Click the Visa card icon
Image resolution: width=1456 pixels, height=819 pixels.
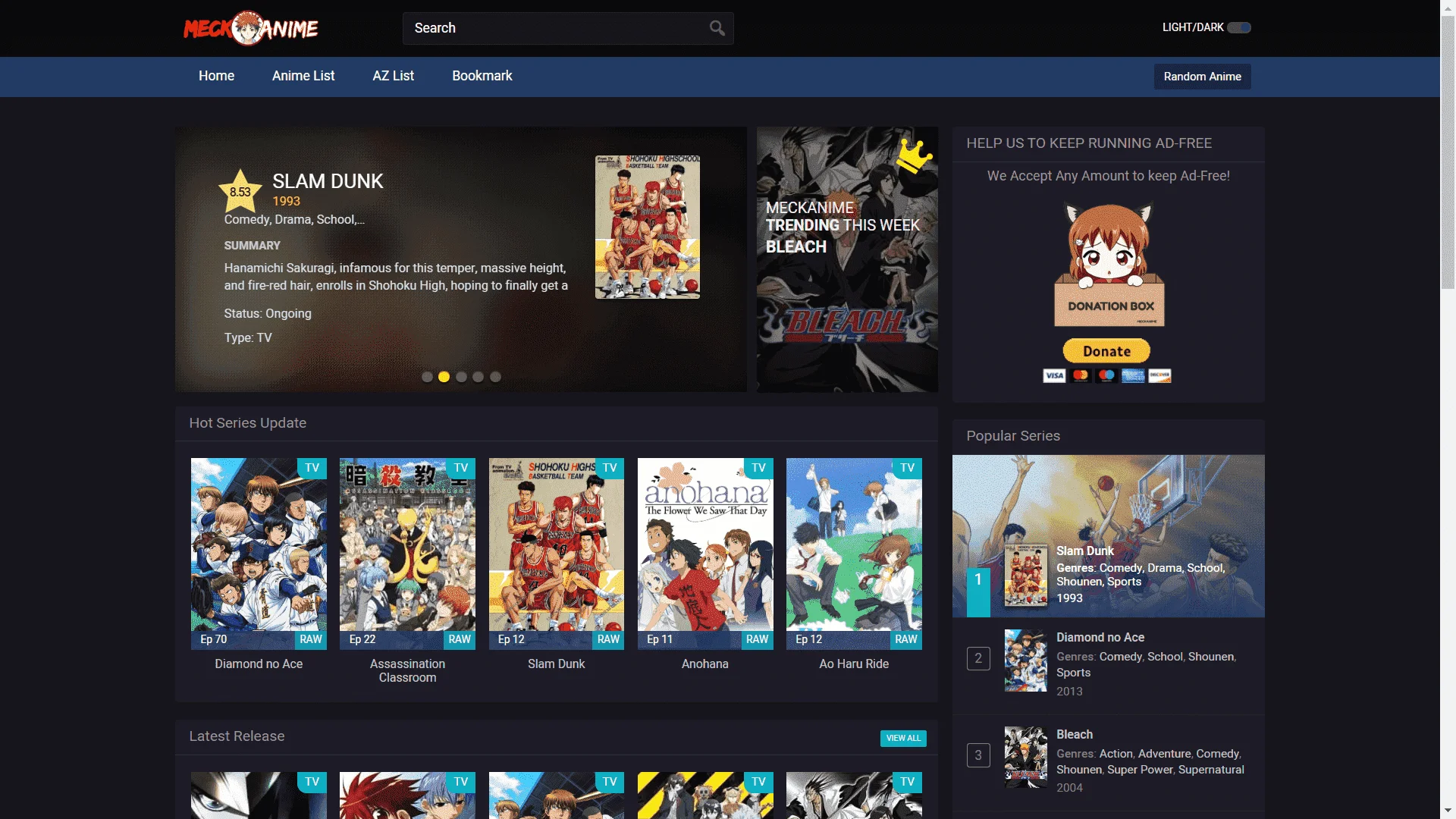[x=1054, y=375]
